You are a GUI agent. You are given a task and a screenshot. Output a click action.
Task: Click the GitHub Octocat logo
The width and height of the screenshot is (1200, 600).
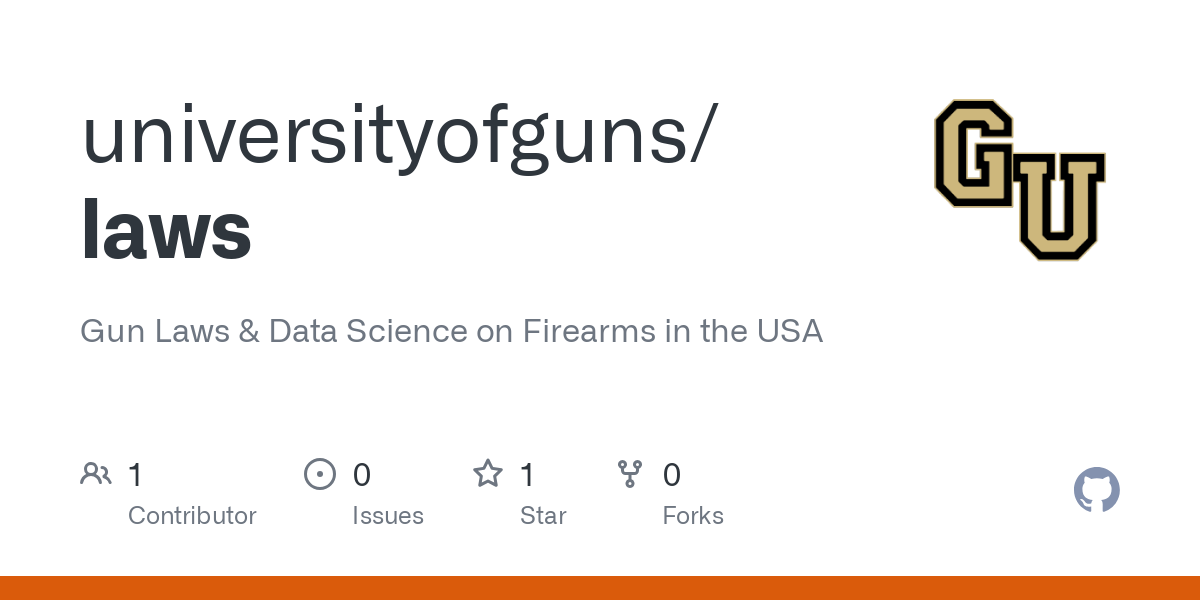1096,490
